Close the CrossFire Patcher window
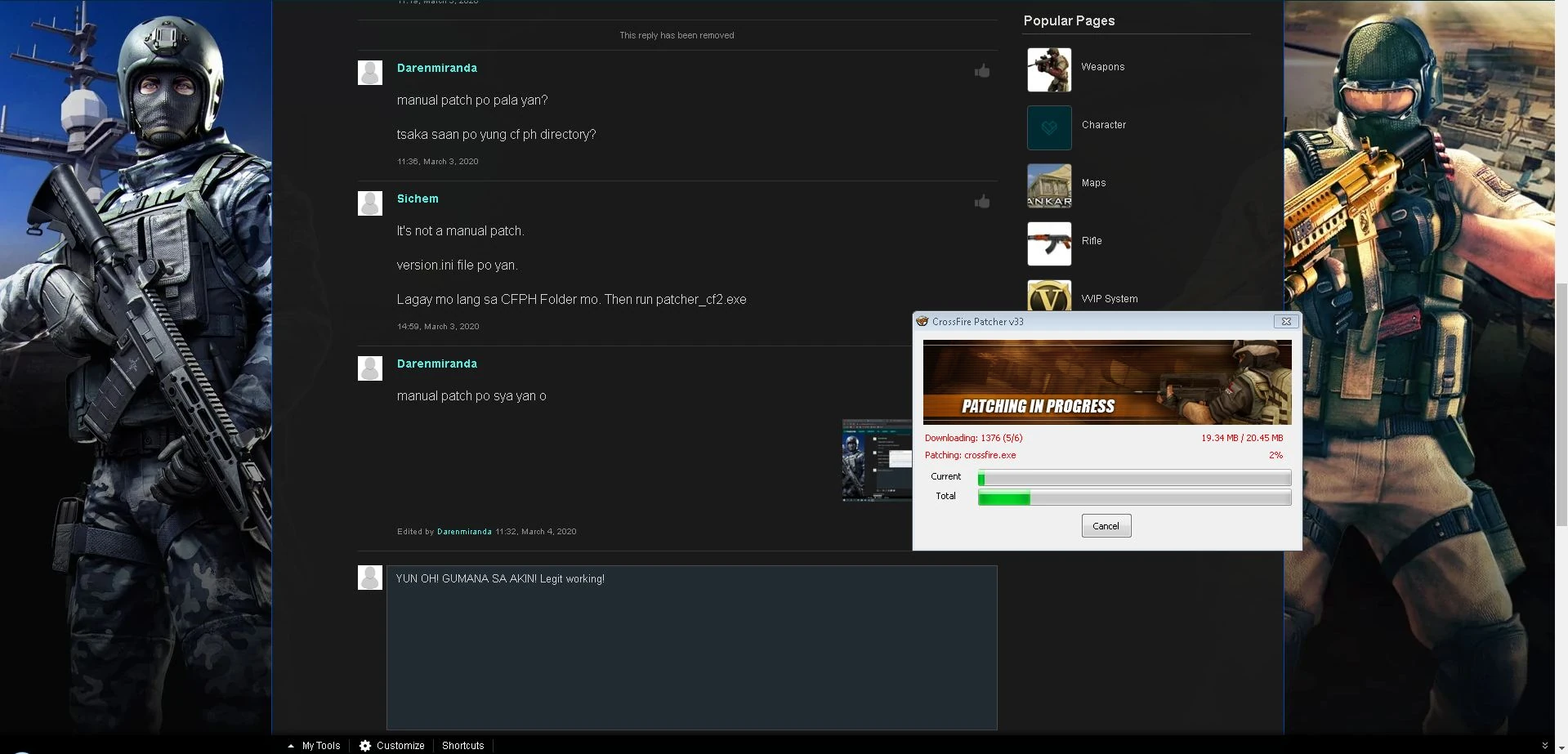Viewport: 1568px width, 754px height. [x=1286, y=322]
